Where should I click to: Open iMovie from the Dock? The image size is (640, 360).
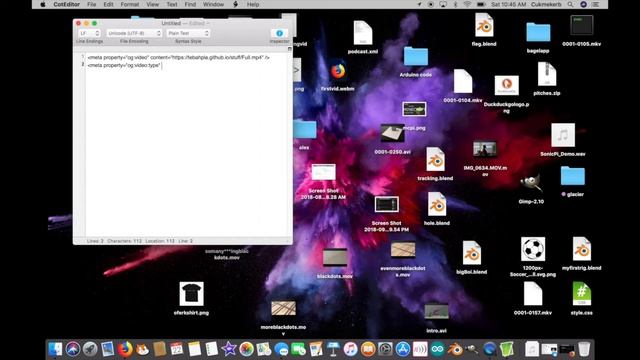[229, 349]
